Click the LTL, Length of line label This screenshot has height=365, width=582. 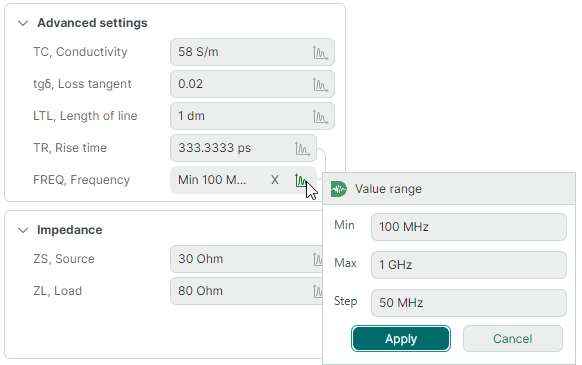(85, 116)
